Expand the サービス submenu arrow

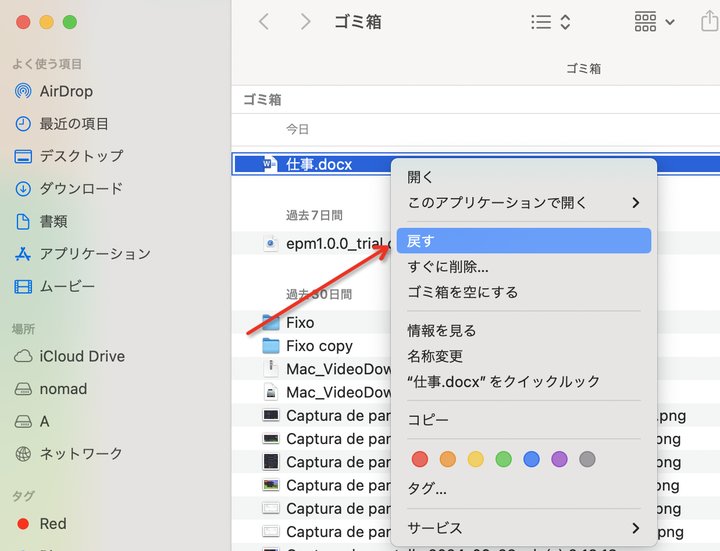pyautogui.click(x=636, y=528)
